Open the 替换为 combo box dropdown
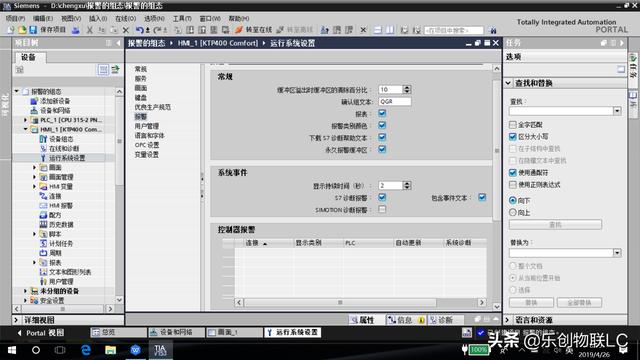 [617, 253]
